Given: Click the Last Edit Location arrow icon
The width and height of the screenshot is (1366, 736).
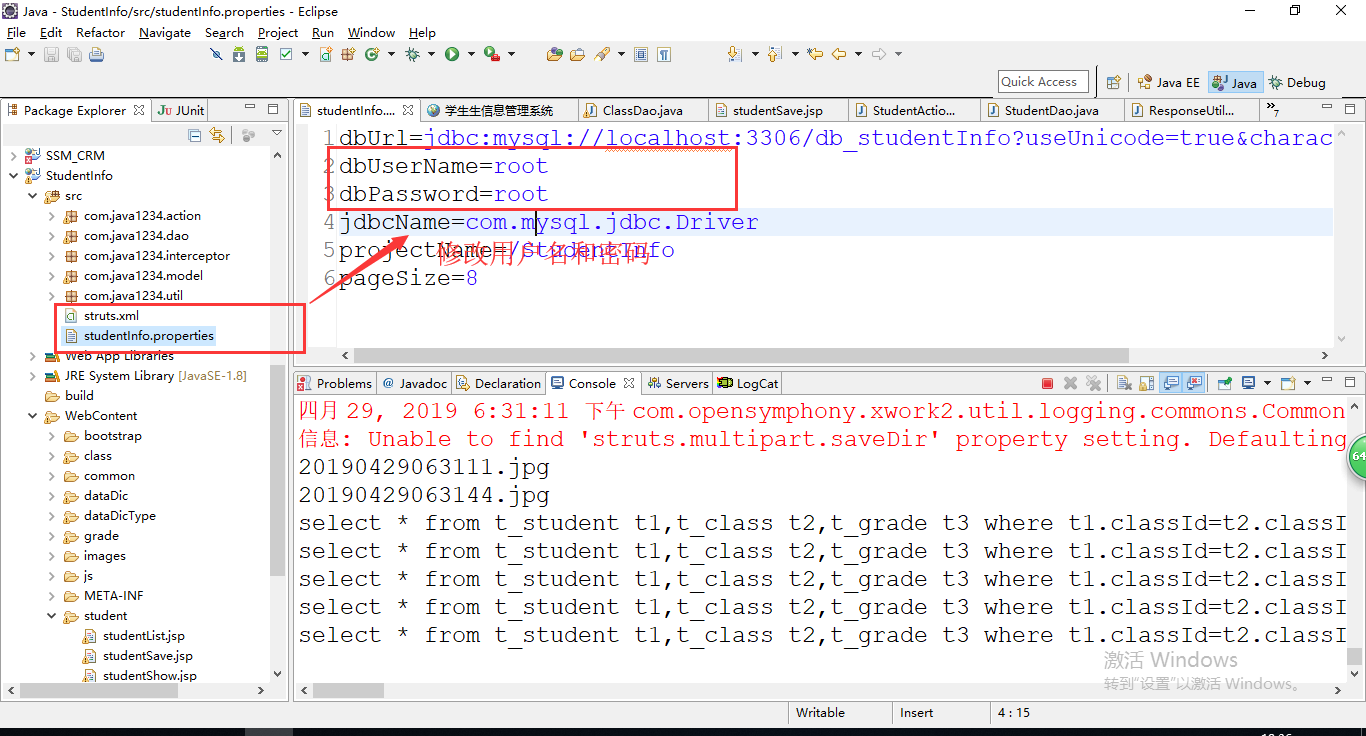Looking at the screenshot, I should coord(815,54).
